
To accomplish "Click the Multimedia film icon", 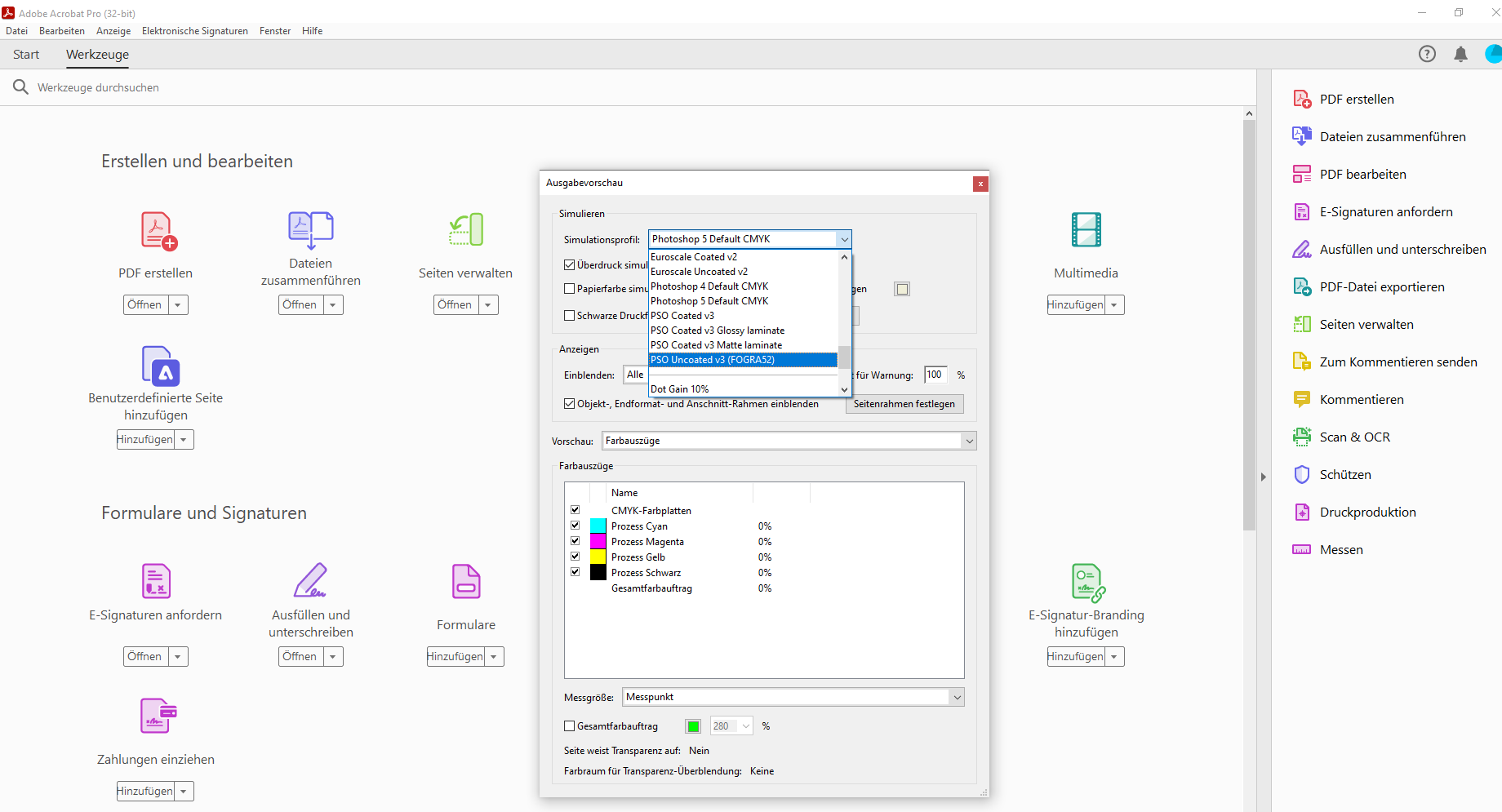I will click(1087, 229).
